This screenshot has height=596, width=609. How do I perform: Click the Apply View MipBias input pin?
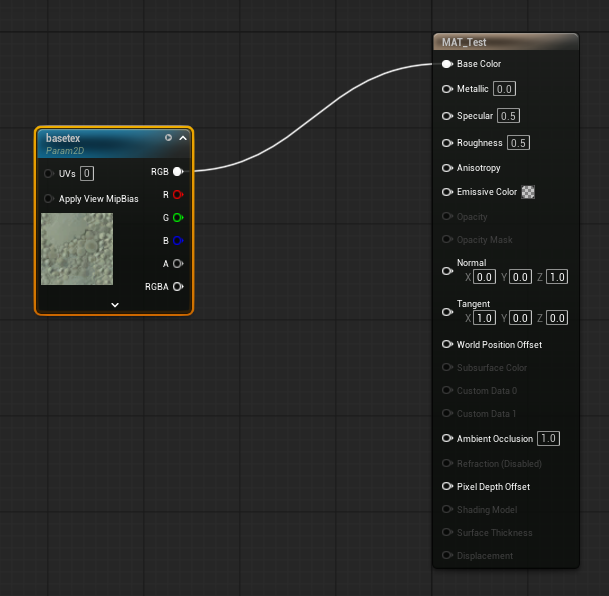click(49, 199)
